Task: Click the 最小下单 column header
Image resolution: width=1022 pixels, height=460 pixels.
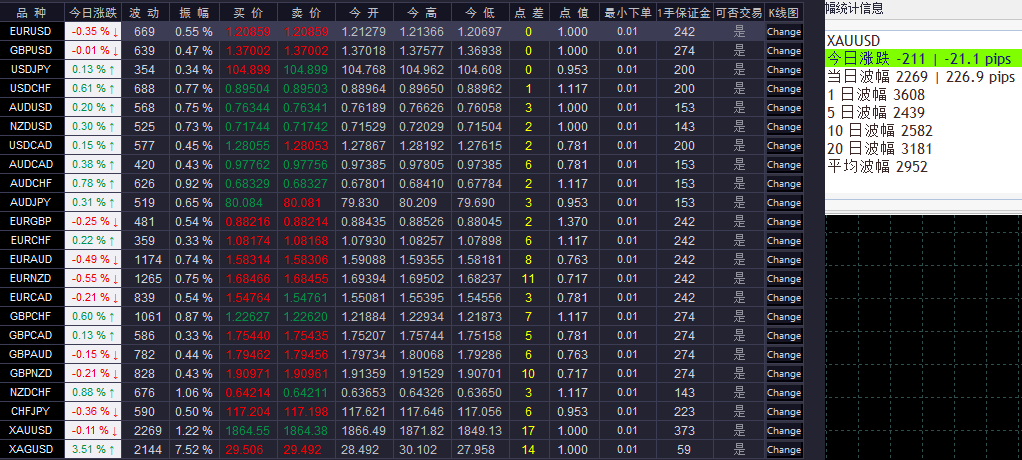Action: (628, 12)
